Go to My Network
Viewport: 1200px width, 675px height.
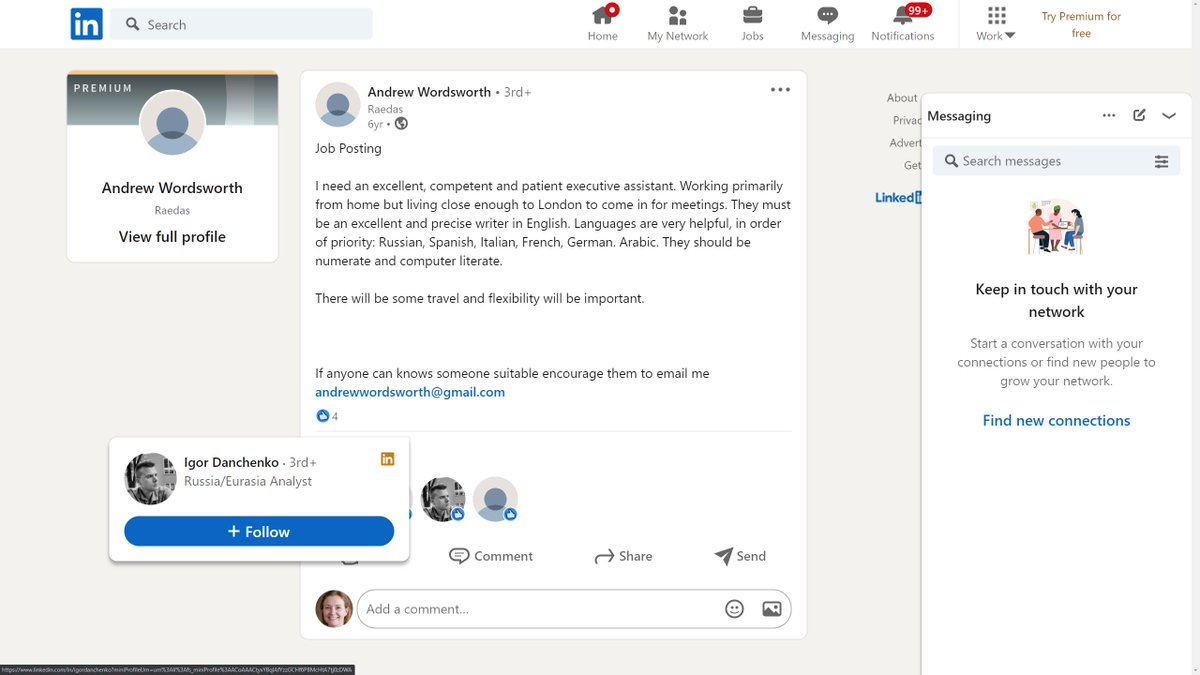(x=677, y=24)
